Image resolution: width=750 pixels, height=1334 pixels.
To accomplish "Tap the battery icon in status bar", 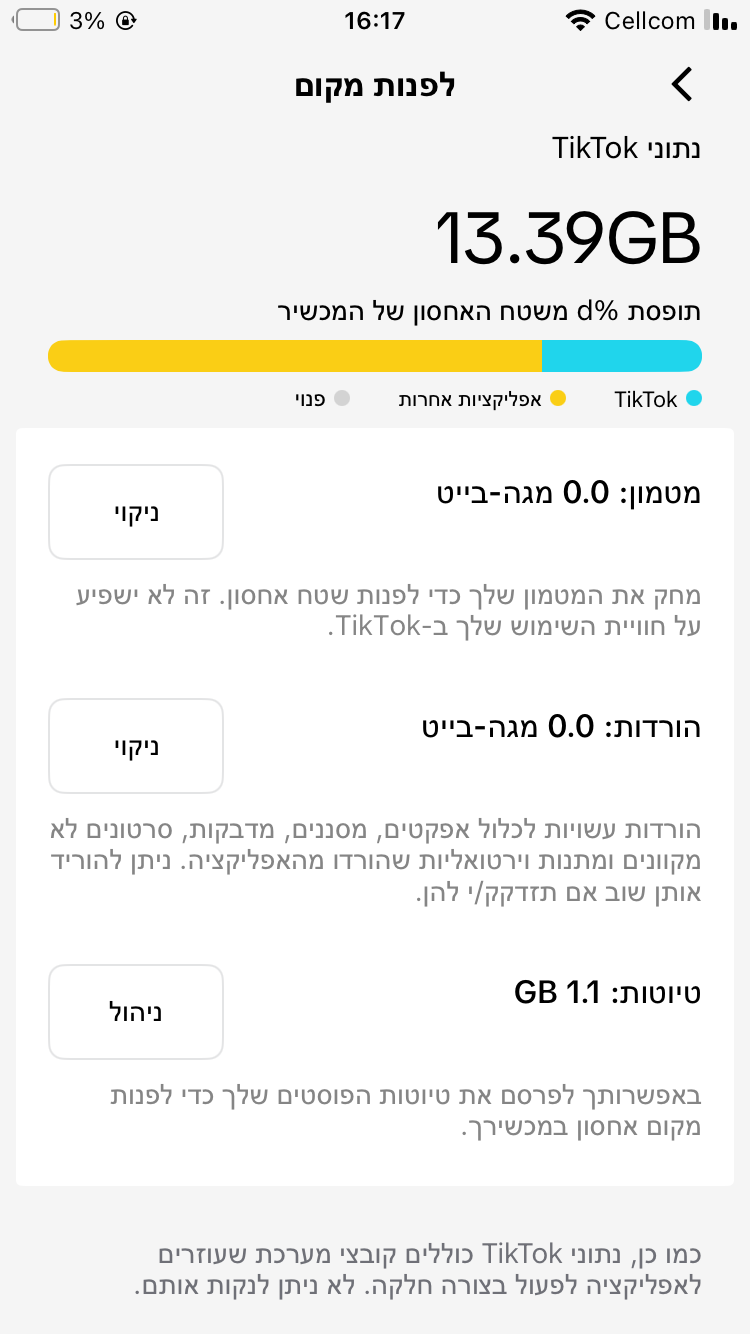I will click(x=37, y=20).
